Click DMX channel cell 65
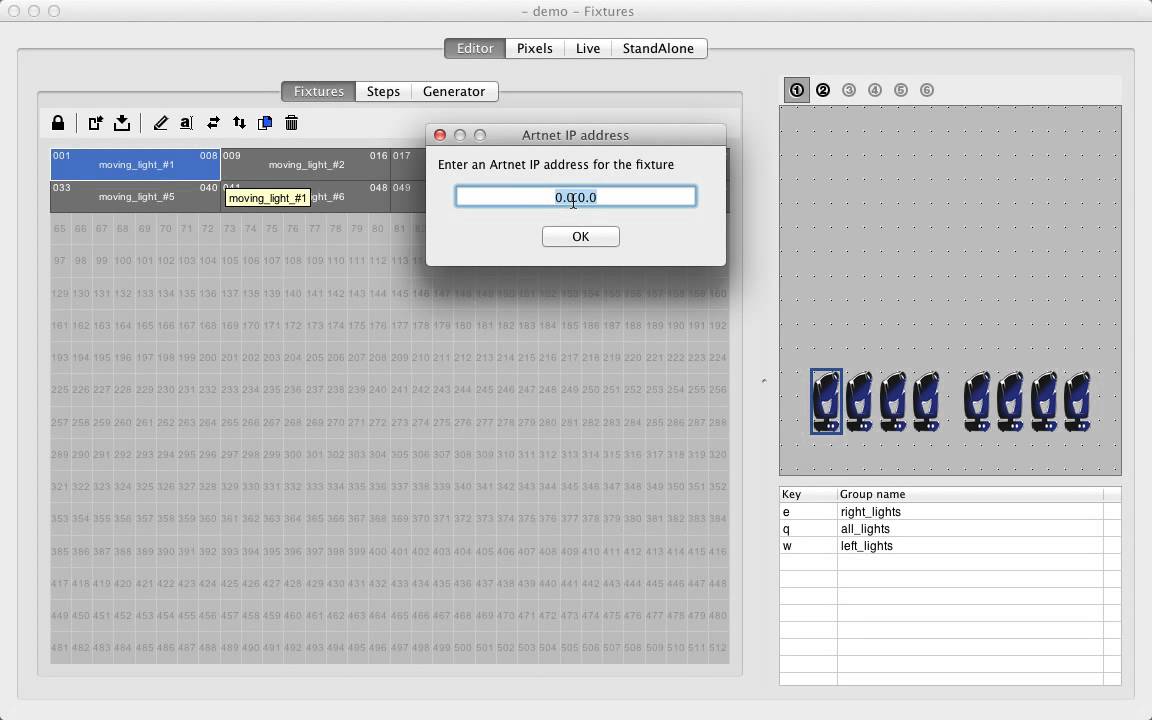This screenshot has width=1152, height=720. [x=60, y=228]
